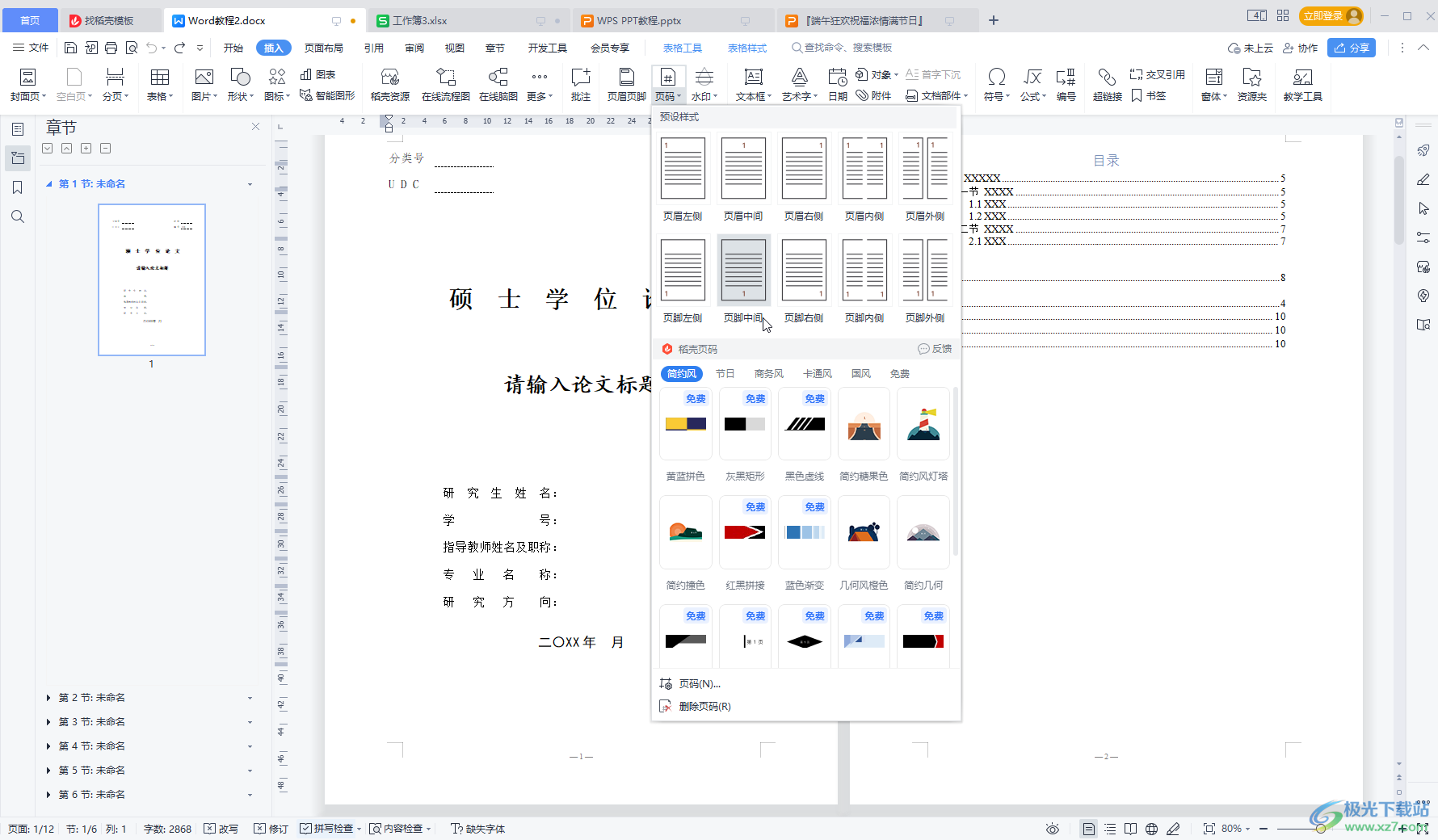Click the 反馈 (feedback) link
The width and height of the screenshot is (1438, 840).
(x=935, y=349)
